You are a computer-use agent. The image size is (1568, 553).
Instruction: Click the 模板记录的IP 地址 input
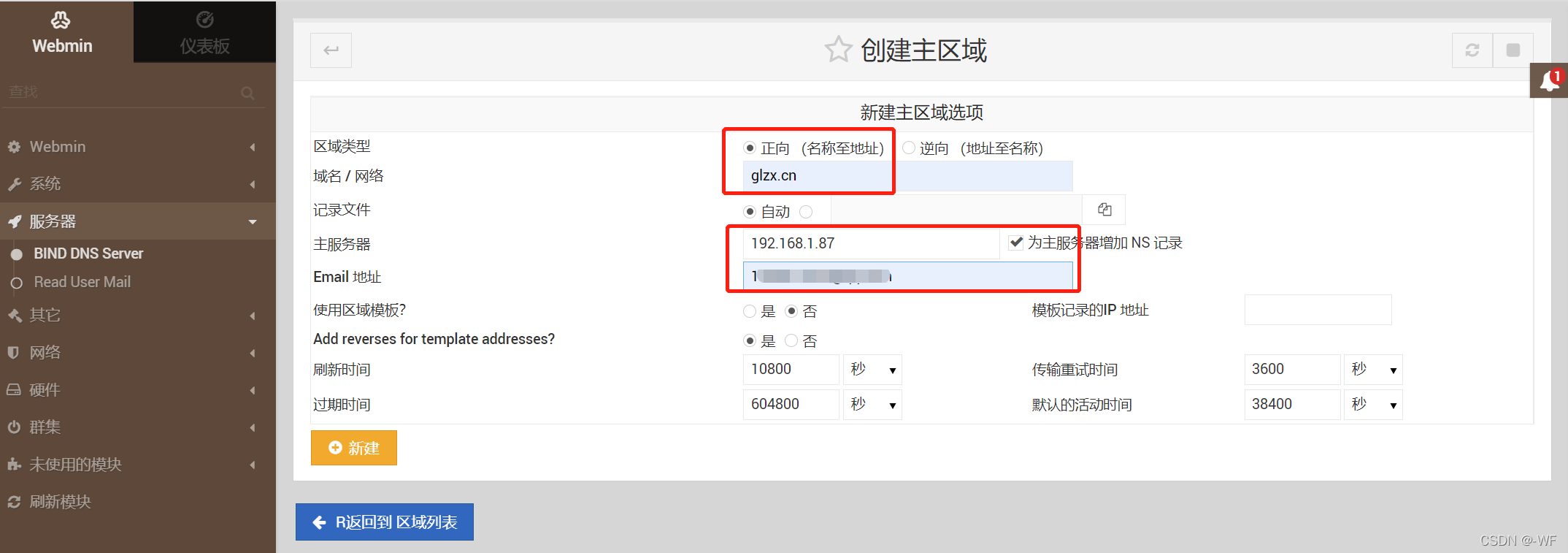(1318, 310)
